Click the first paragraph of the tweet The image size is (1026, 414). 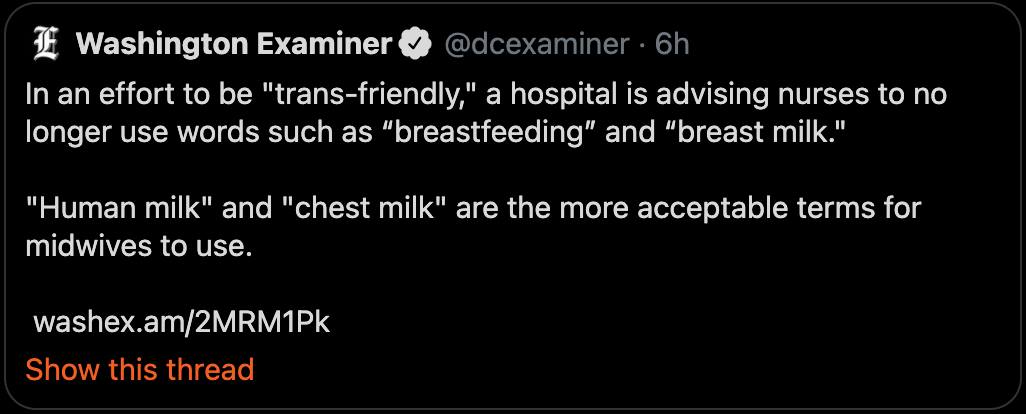click(x=486, y=113)
